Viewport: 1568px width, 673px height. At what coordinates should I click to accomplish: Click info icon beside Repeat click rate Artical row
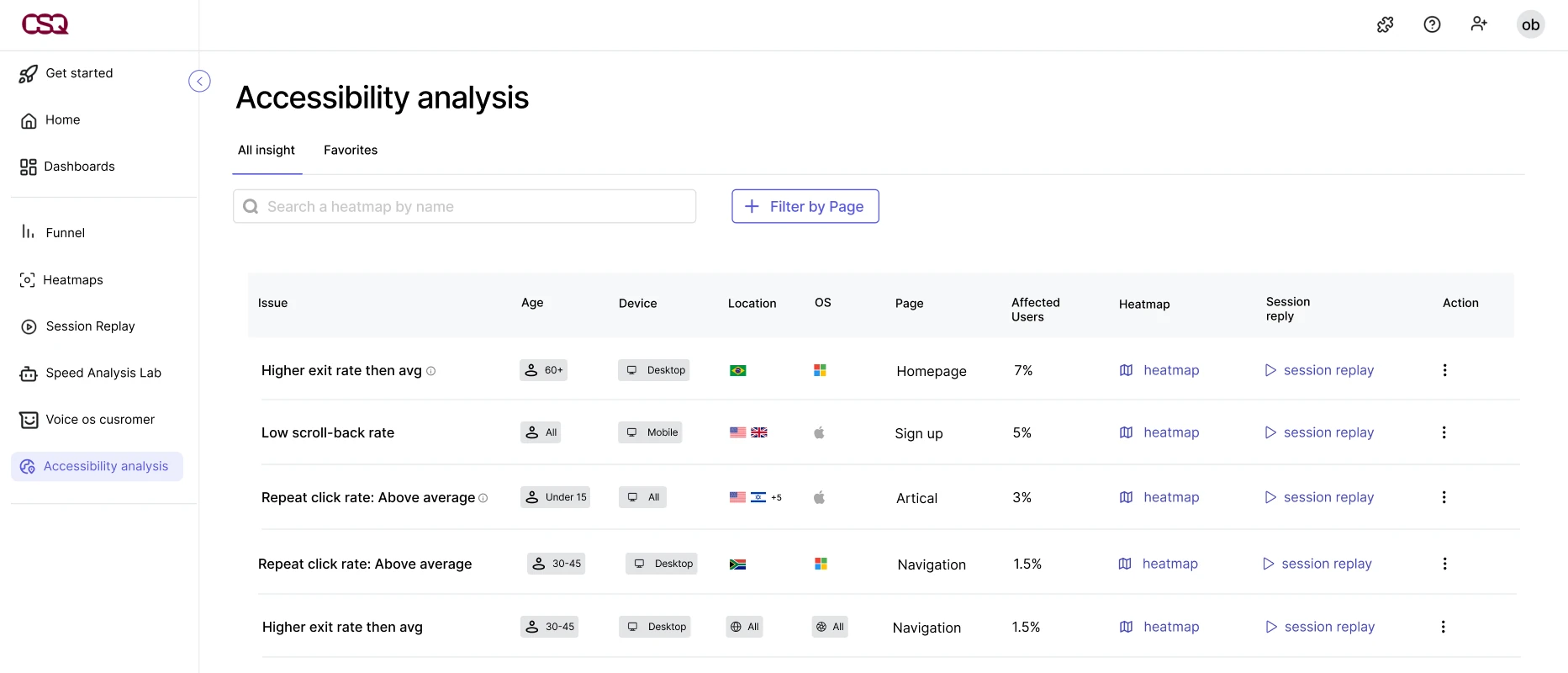[x=483, y=498]
